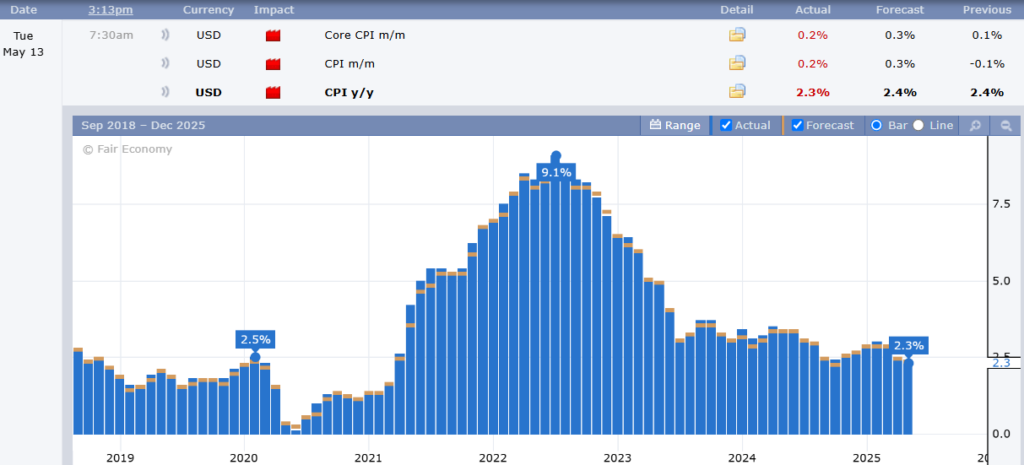Click the Currency column header

pyautogui.click(x=208, y=10)
